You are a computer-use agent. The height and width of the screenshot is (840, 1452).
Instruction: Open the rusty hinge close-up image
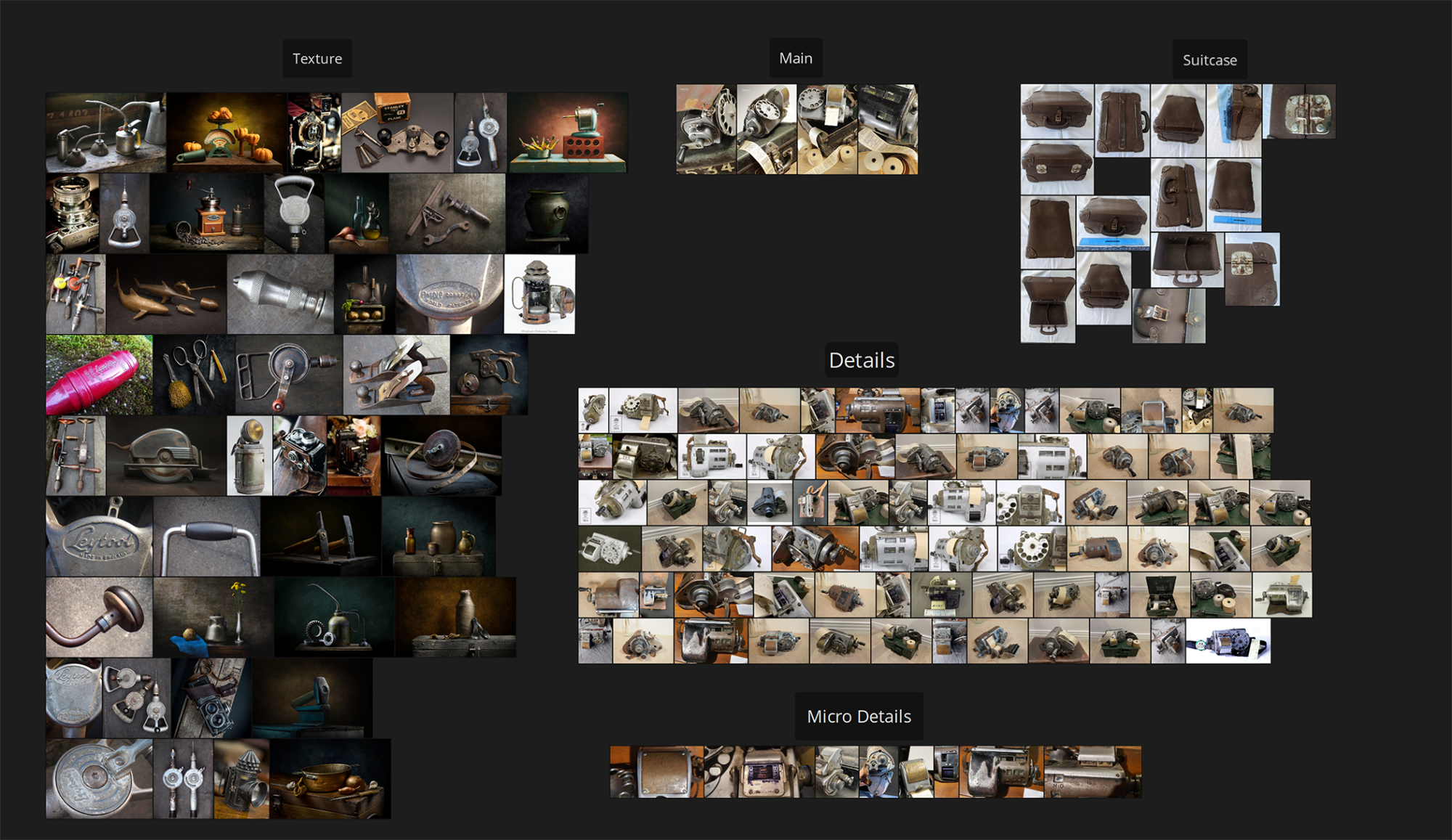click(1300, 112)
